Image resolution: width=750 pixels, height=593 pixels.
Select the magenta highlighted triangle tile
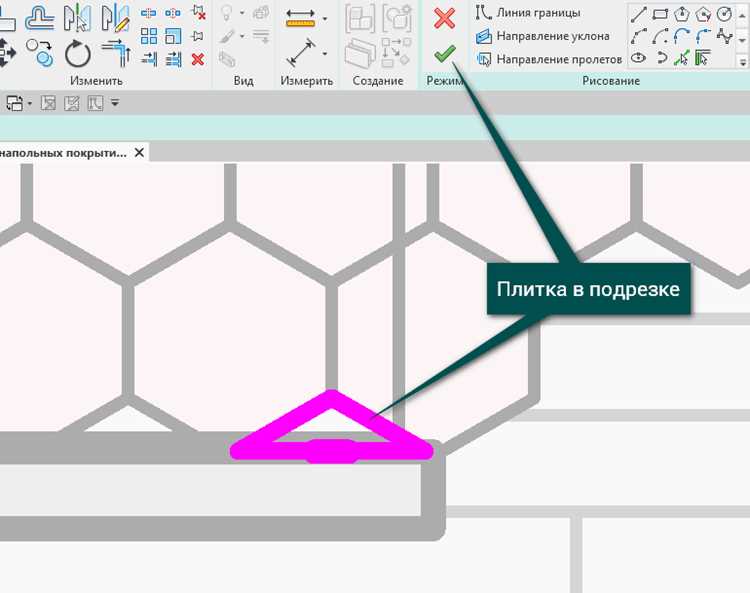pyautogui.click(x=331, y=427)
